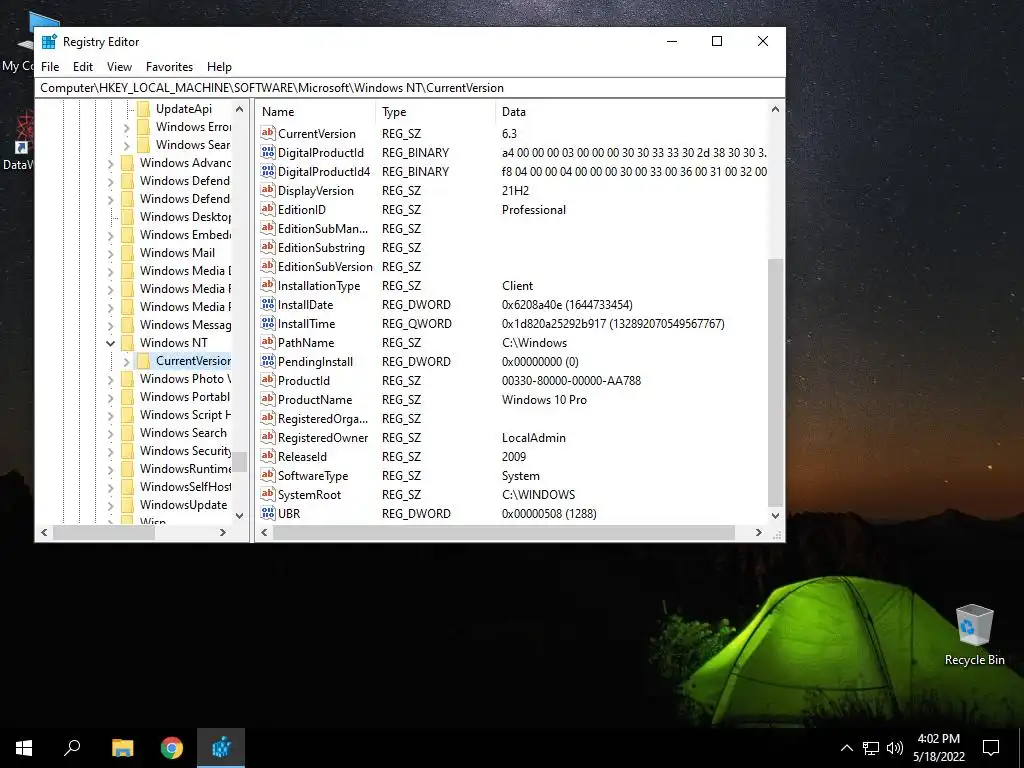Select the WindowsRuntime key

pos(185,469)
